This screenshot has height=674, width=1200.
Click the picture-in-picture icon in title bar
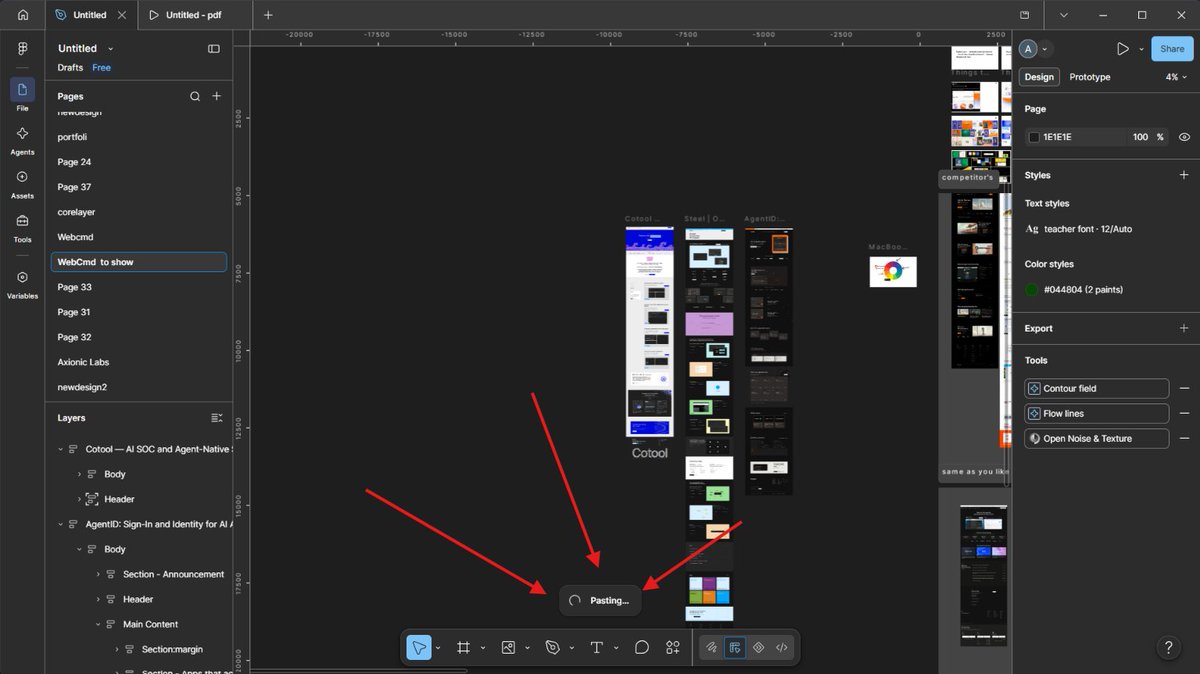1025,15
